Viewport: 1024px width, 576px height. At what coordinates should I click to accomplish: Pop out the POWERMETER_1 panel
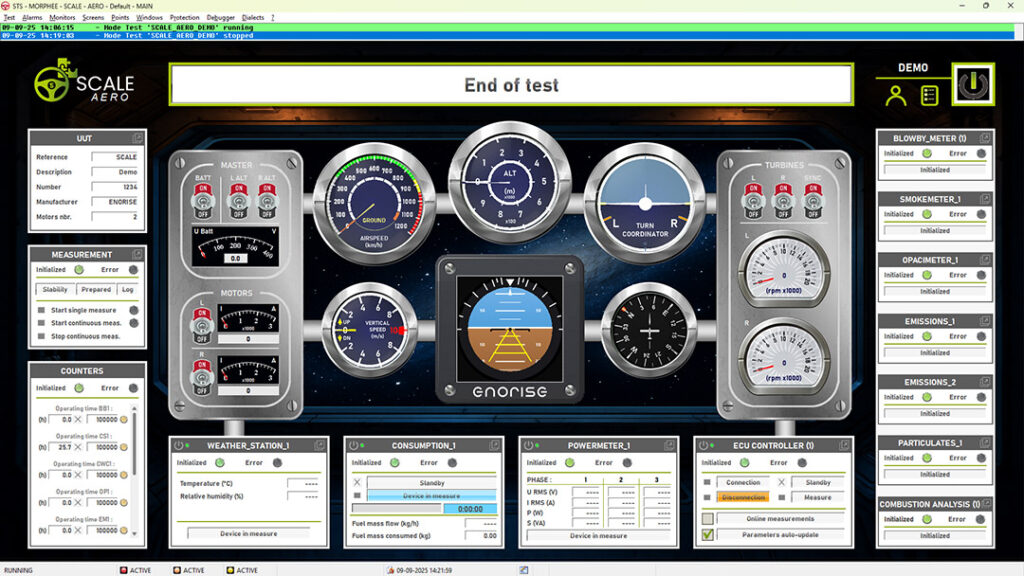[x=669, y=445]
